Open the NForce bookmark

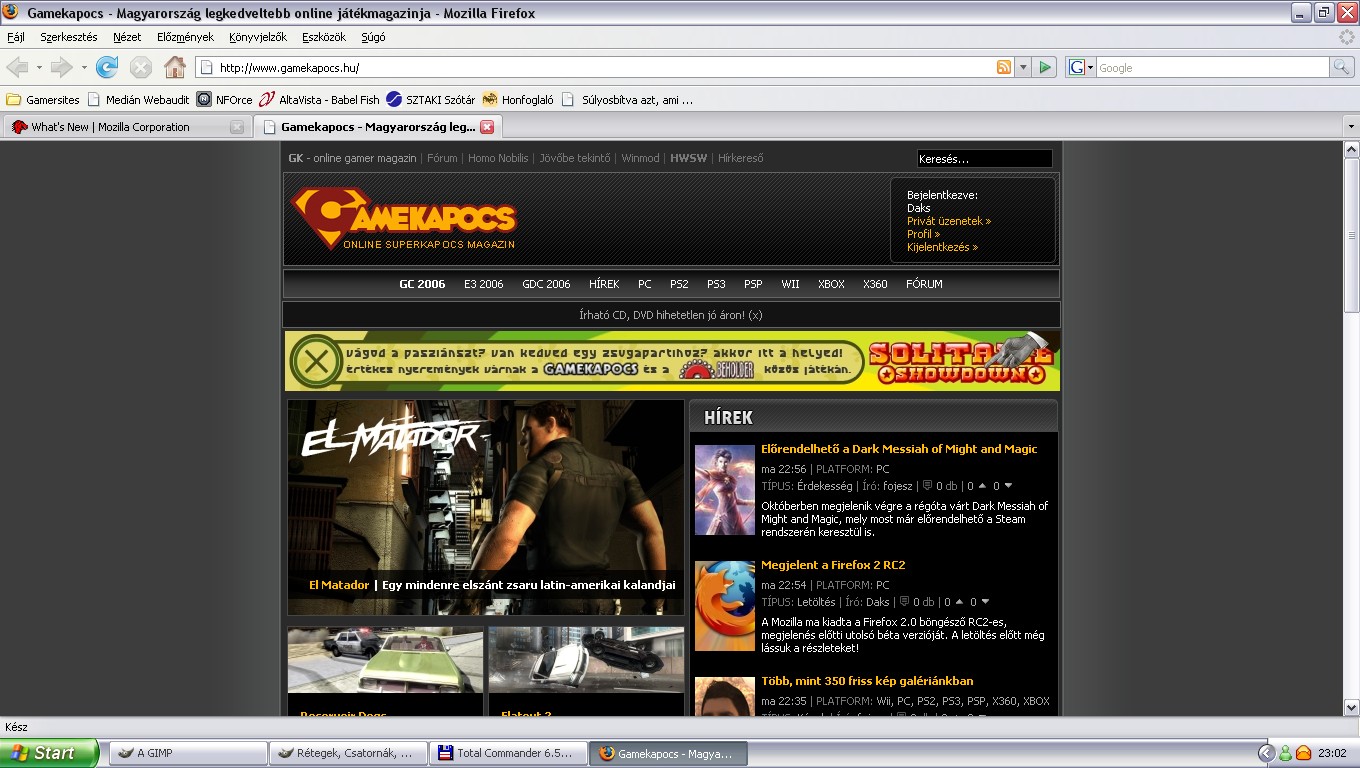(225, 99)
